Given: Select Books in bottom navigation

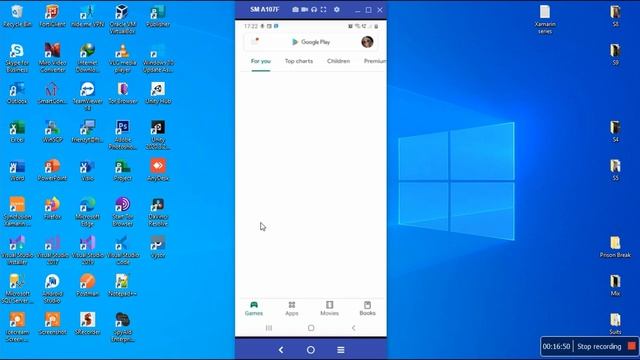Looking at the screenshot, I should 367,308.
